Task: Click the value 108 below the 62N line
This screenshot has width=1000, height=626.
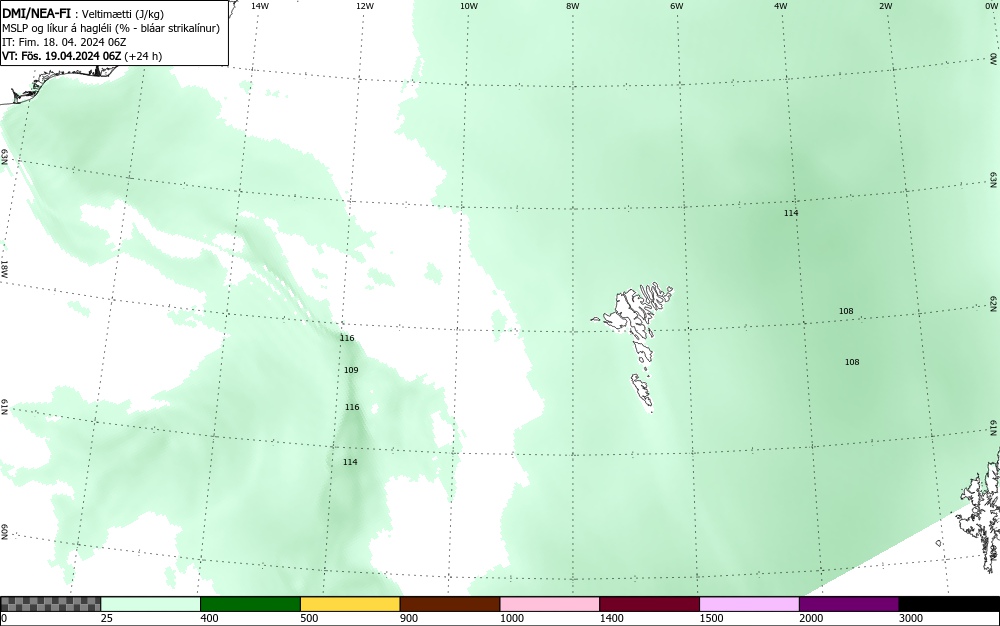Action: [852, 362]
